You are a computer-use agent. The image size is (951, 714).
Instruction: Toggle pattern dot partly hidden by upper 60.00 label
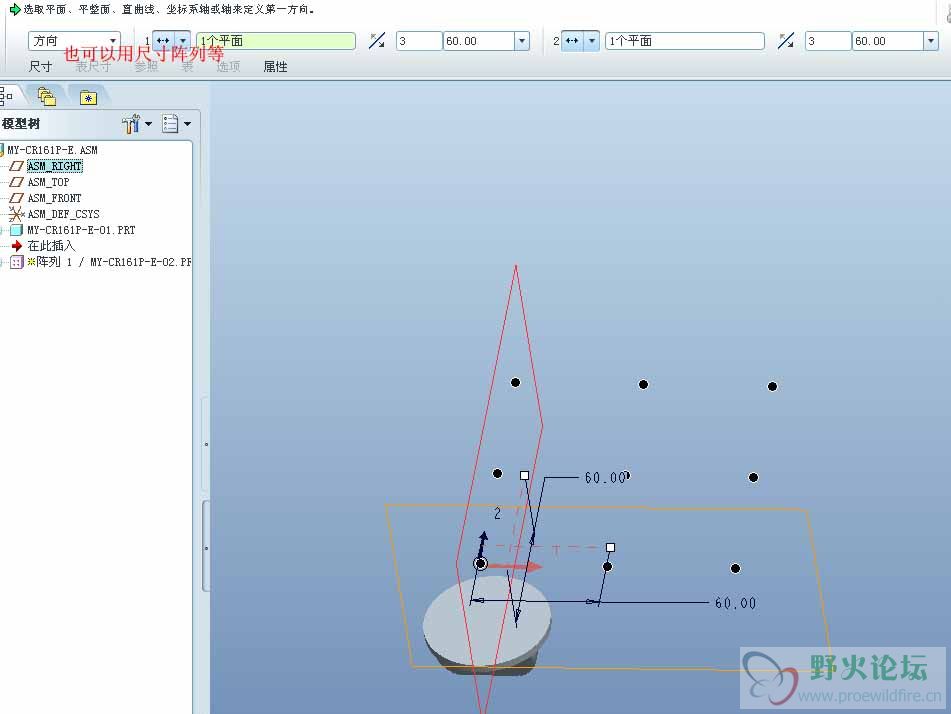pos(627,475)
